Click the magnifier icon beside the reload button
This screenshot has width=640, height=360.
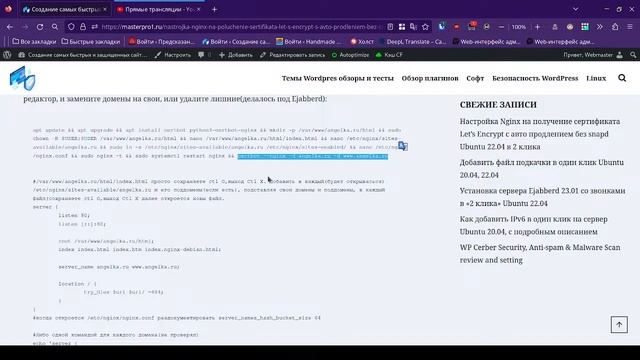[55, 27]
